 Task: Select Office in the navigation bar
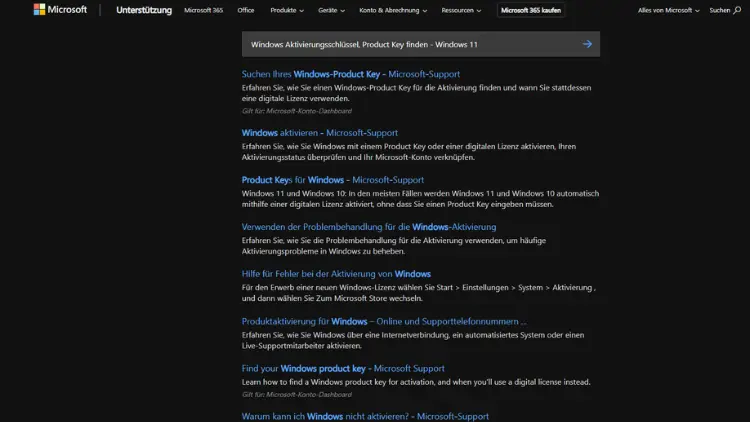tap(246, 10)
